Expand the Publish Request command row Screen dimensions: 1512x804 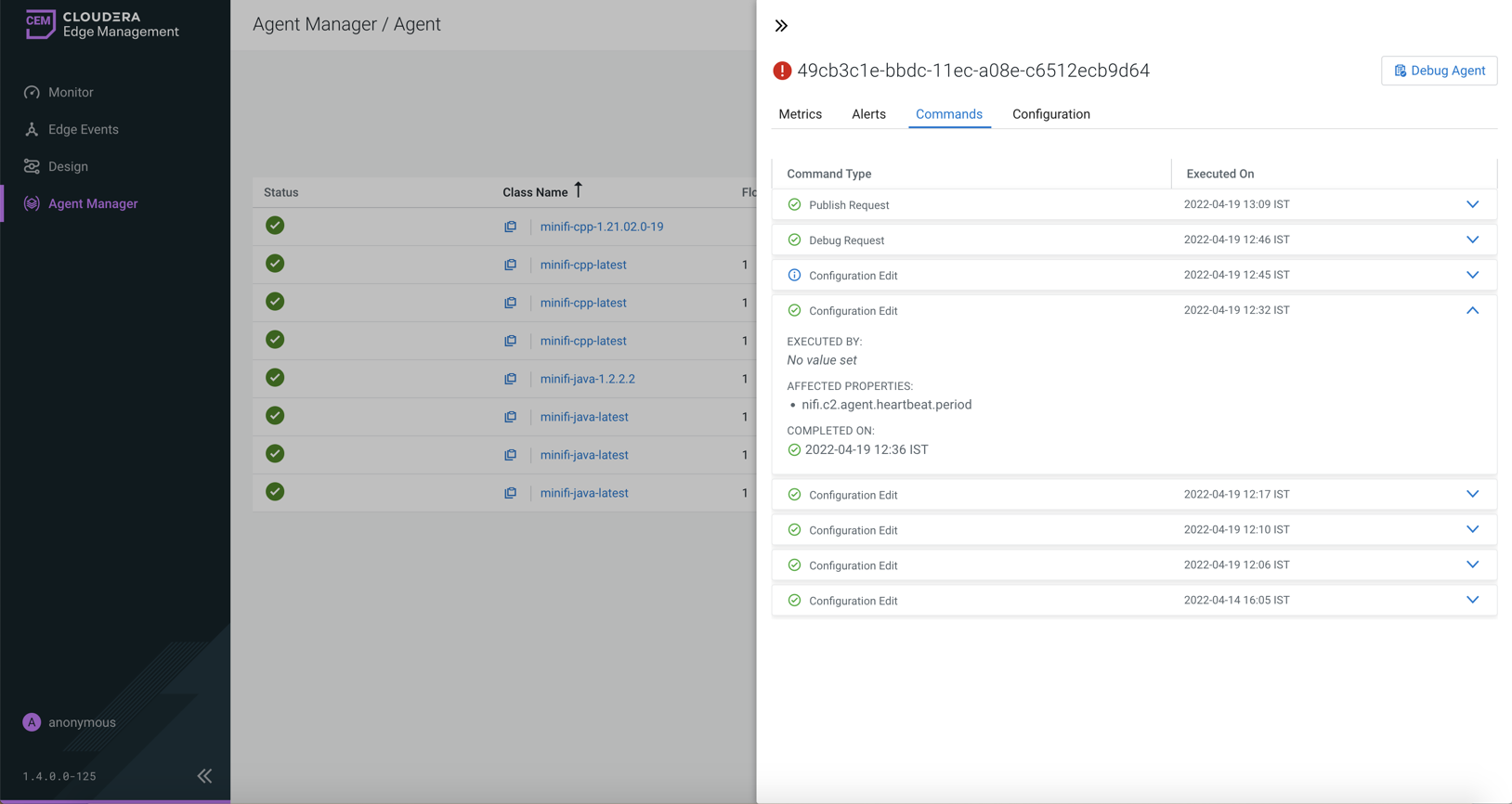pos(1472,204)
